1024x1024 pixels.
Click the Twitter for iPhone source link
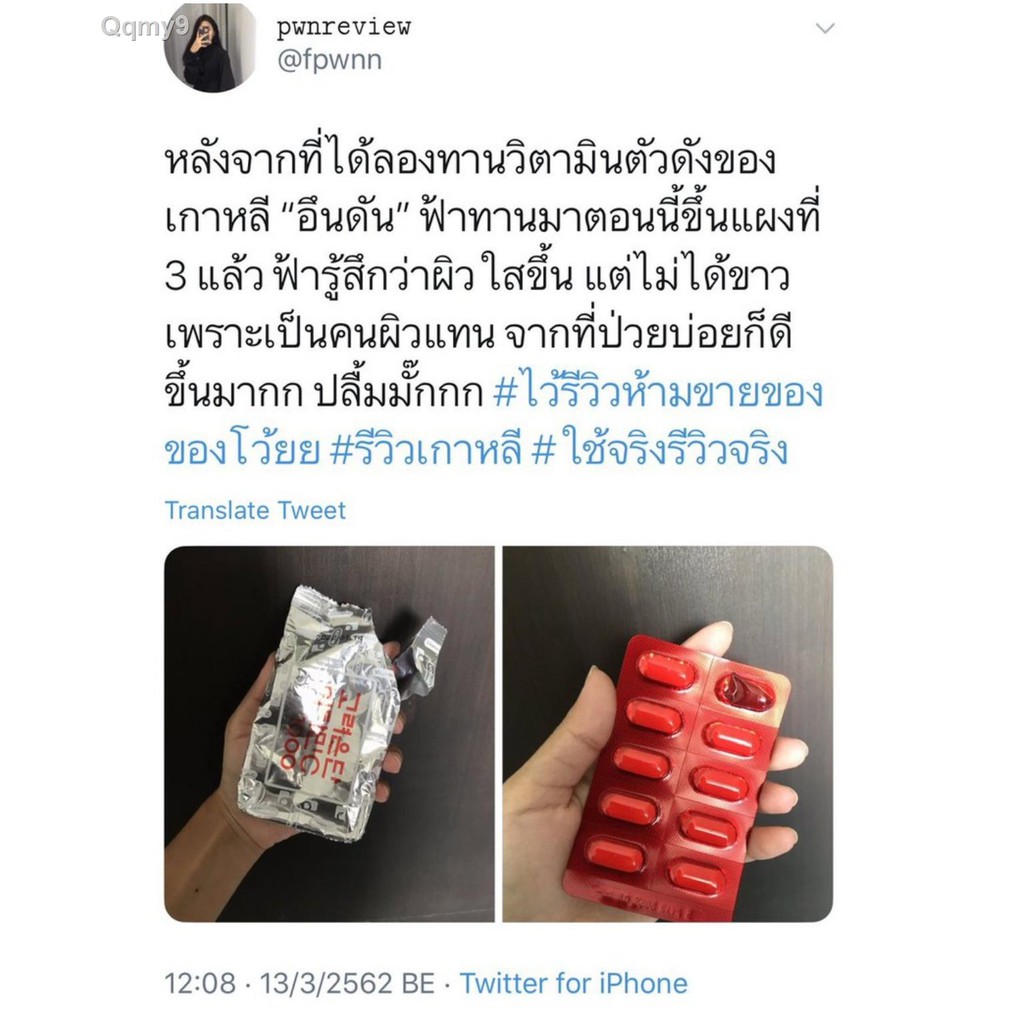coord(573,983)
